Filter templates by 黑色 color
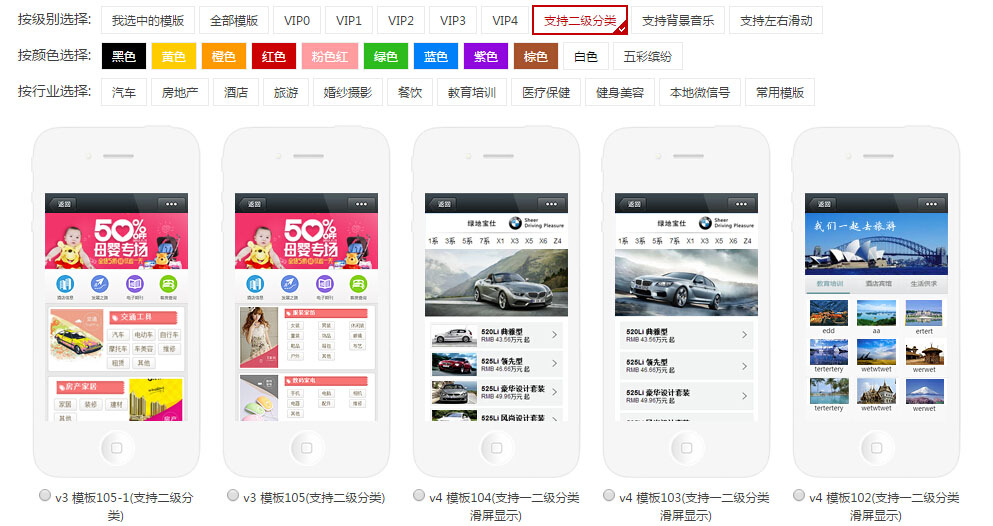The width and height of the screenshot is (993, 526). coord(124,57)
